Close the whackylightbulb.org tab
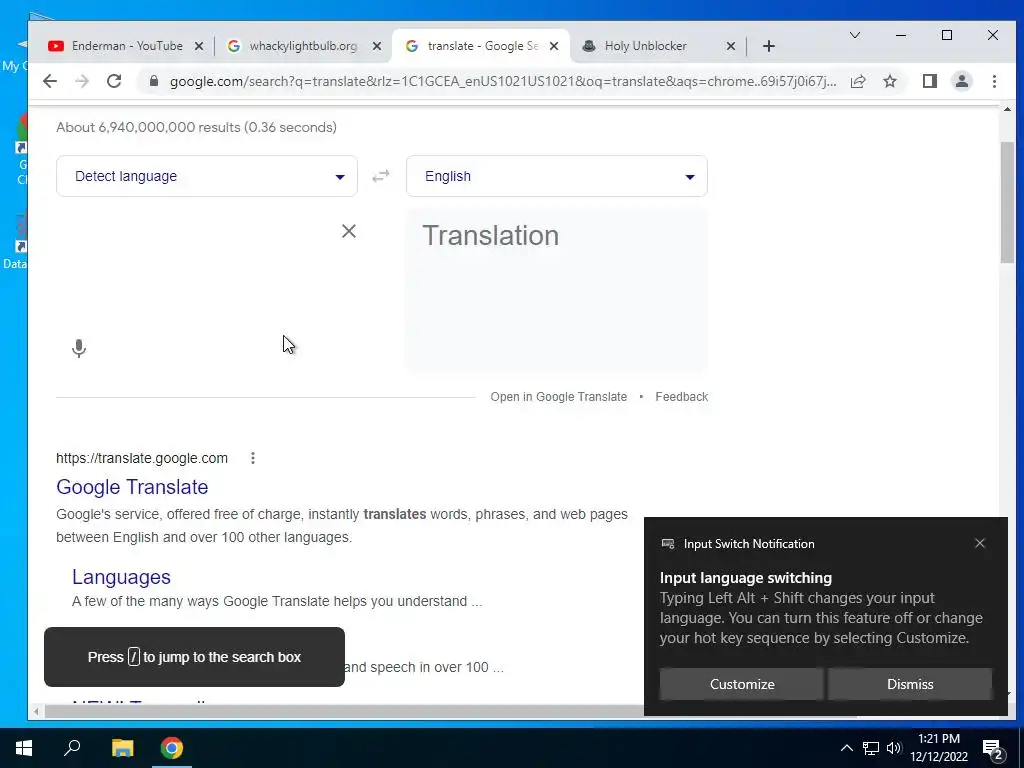Screen dimensions: 1024x768 click(377, 46)
